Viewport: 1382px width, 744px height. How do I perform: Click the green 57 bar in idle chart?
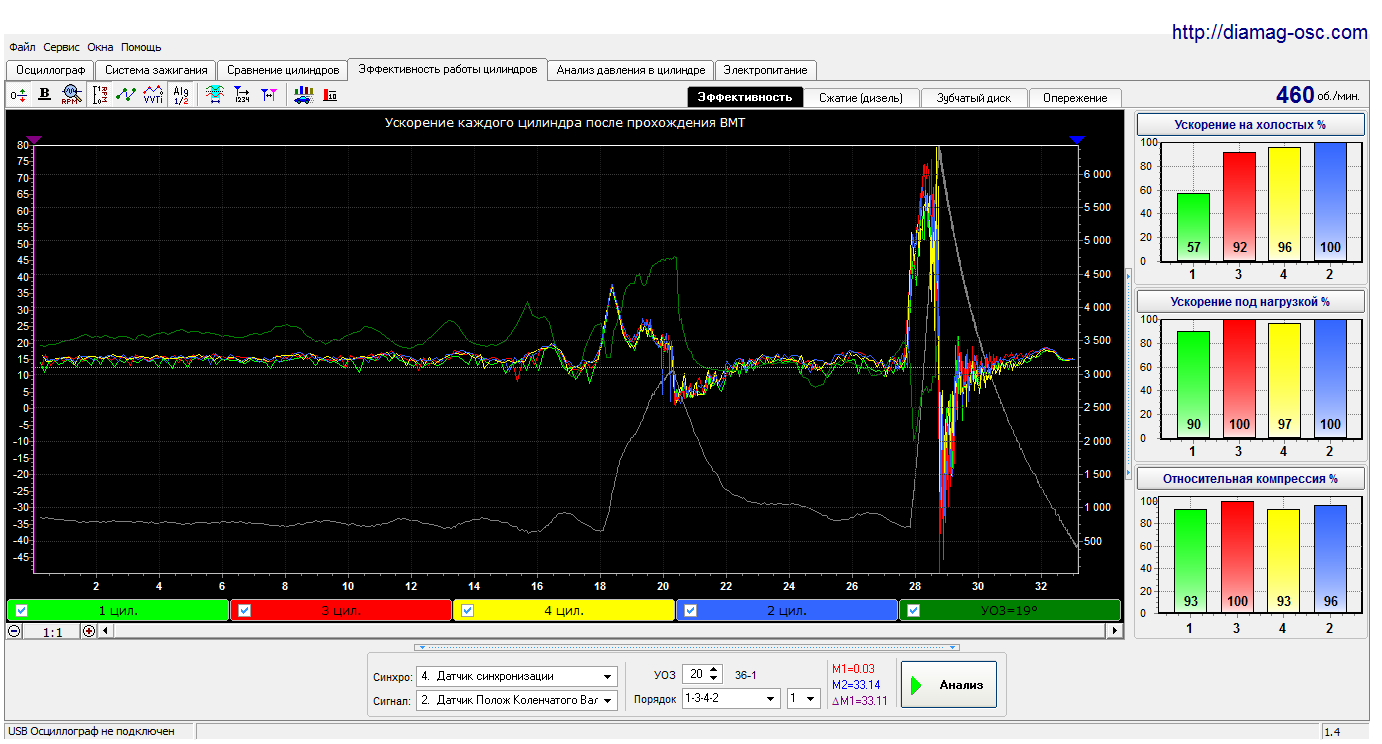click(x=1193, y=226)
